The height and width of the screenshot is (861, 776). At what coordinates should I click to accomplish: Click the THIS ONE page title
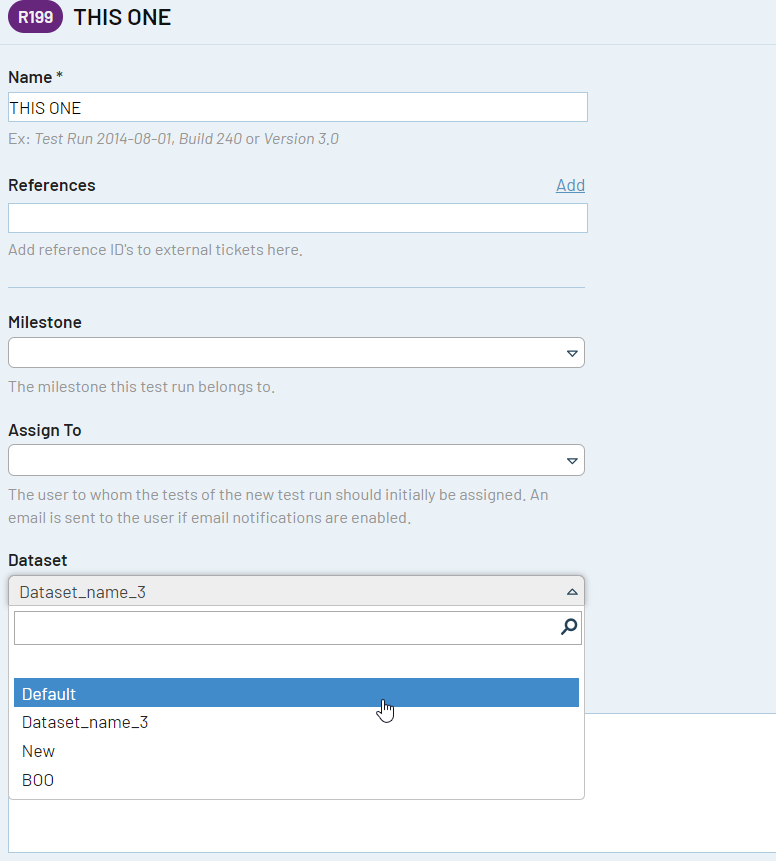point(122,18)
